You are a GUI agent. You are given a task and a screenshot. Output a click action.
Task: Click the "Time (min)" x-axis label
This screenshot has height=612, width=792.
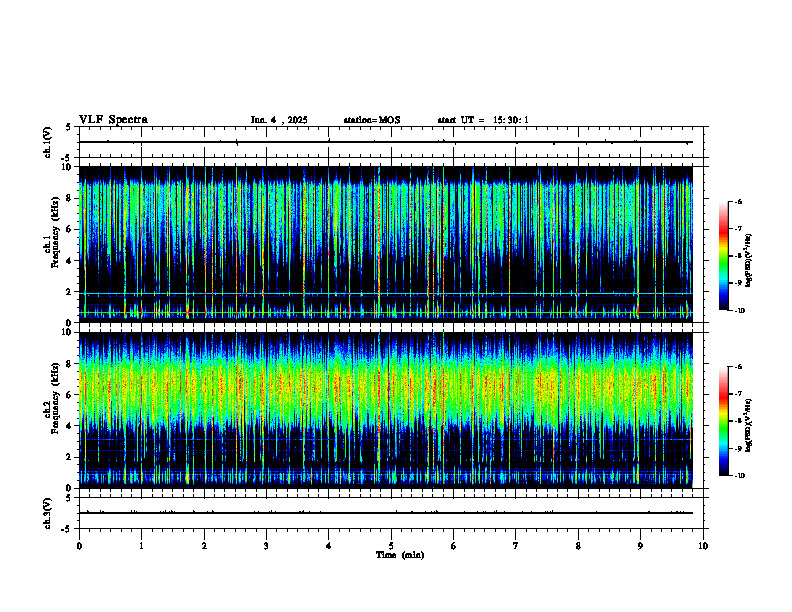(x=400, y=555)
